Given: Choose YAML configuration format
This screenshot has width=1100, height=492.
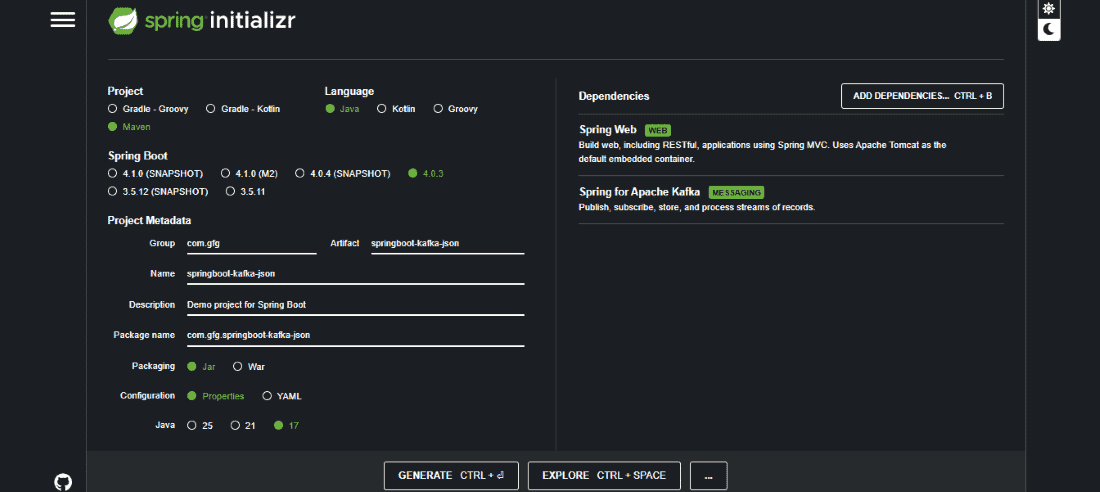Looking at the screenshot, I should (x=282, y=396).
